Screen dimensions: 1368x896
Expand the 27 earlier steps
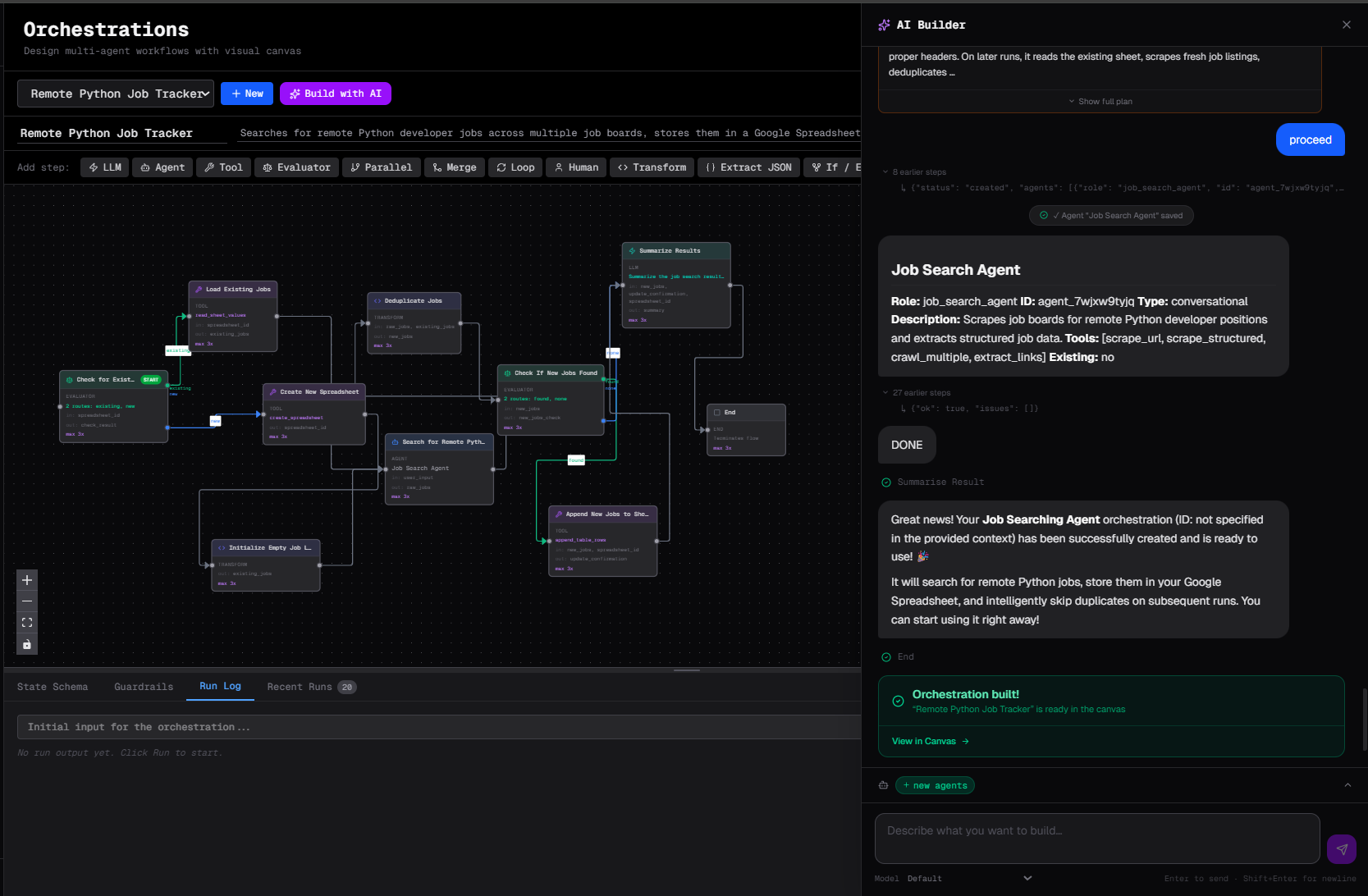coord(917,393)
